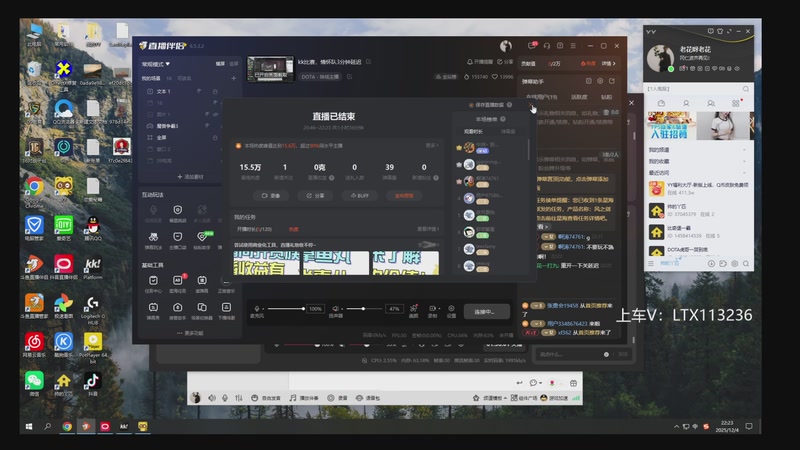Adjust the microphone volume slider

click(x=286, y=309)
